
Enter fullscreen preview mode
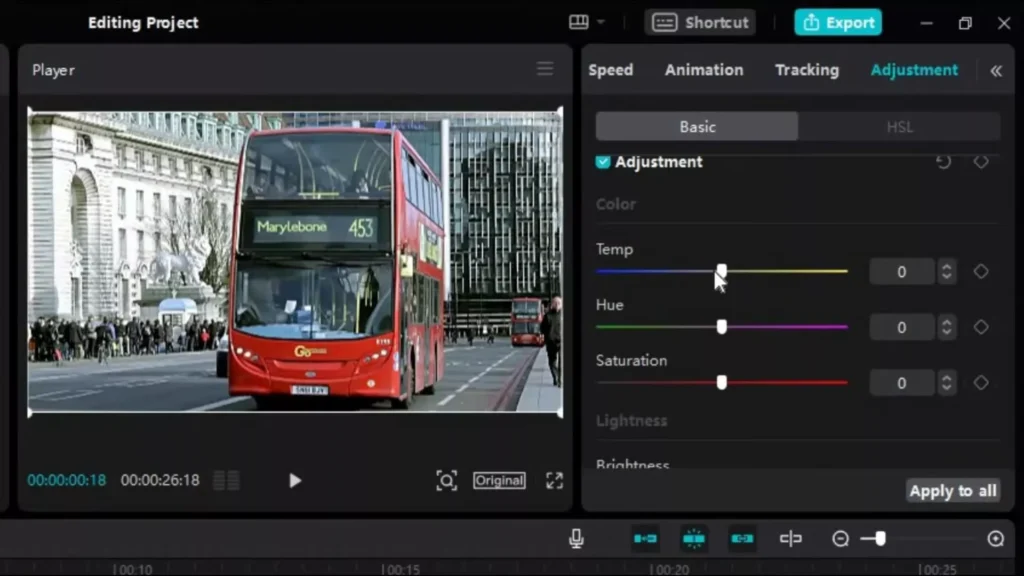(x=554, y=480)
